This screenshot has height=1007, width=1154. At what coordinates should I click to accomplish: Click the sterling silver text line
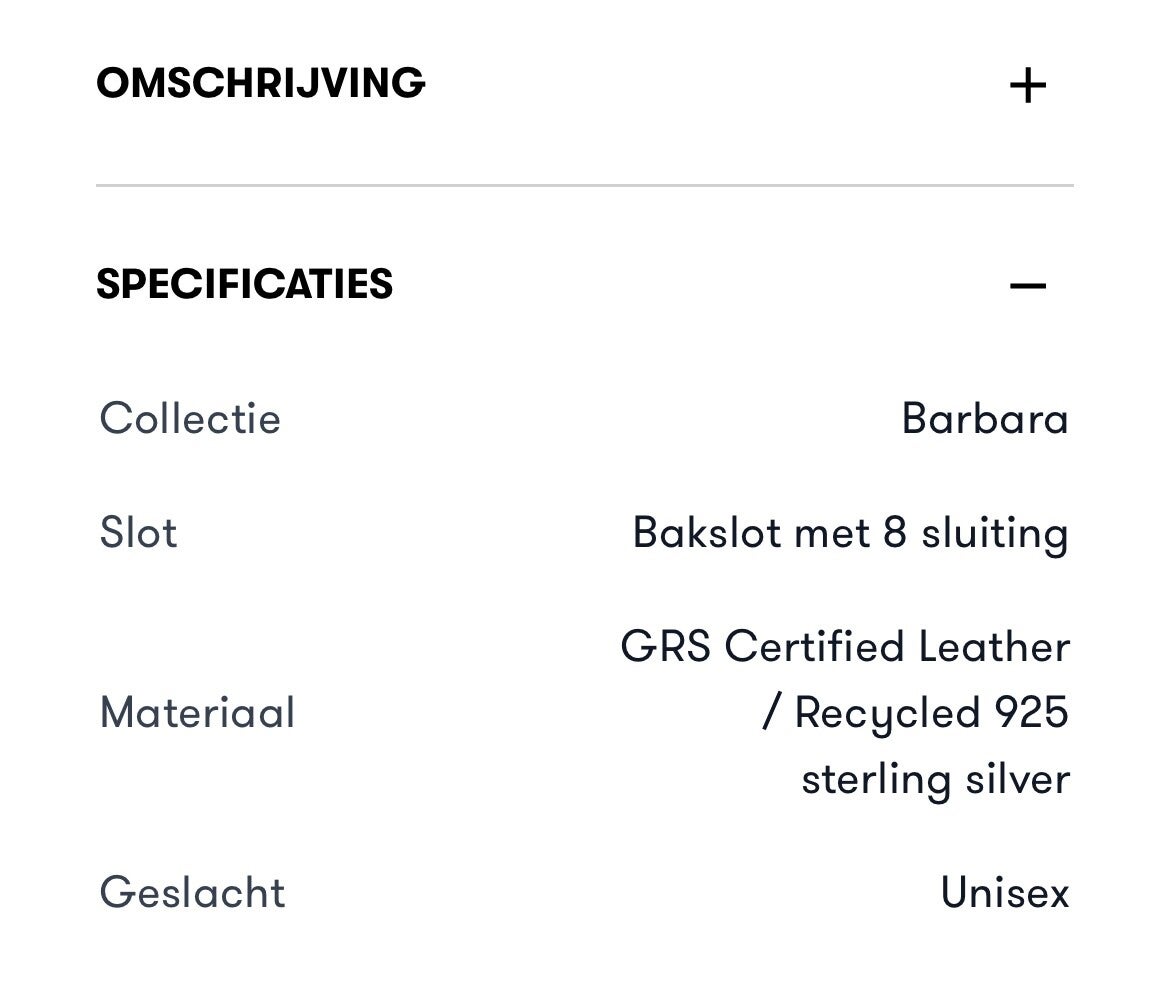pyautogui.click(x=934, y=780)
